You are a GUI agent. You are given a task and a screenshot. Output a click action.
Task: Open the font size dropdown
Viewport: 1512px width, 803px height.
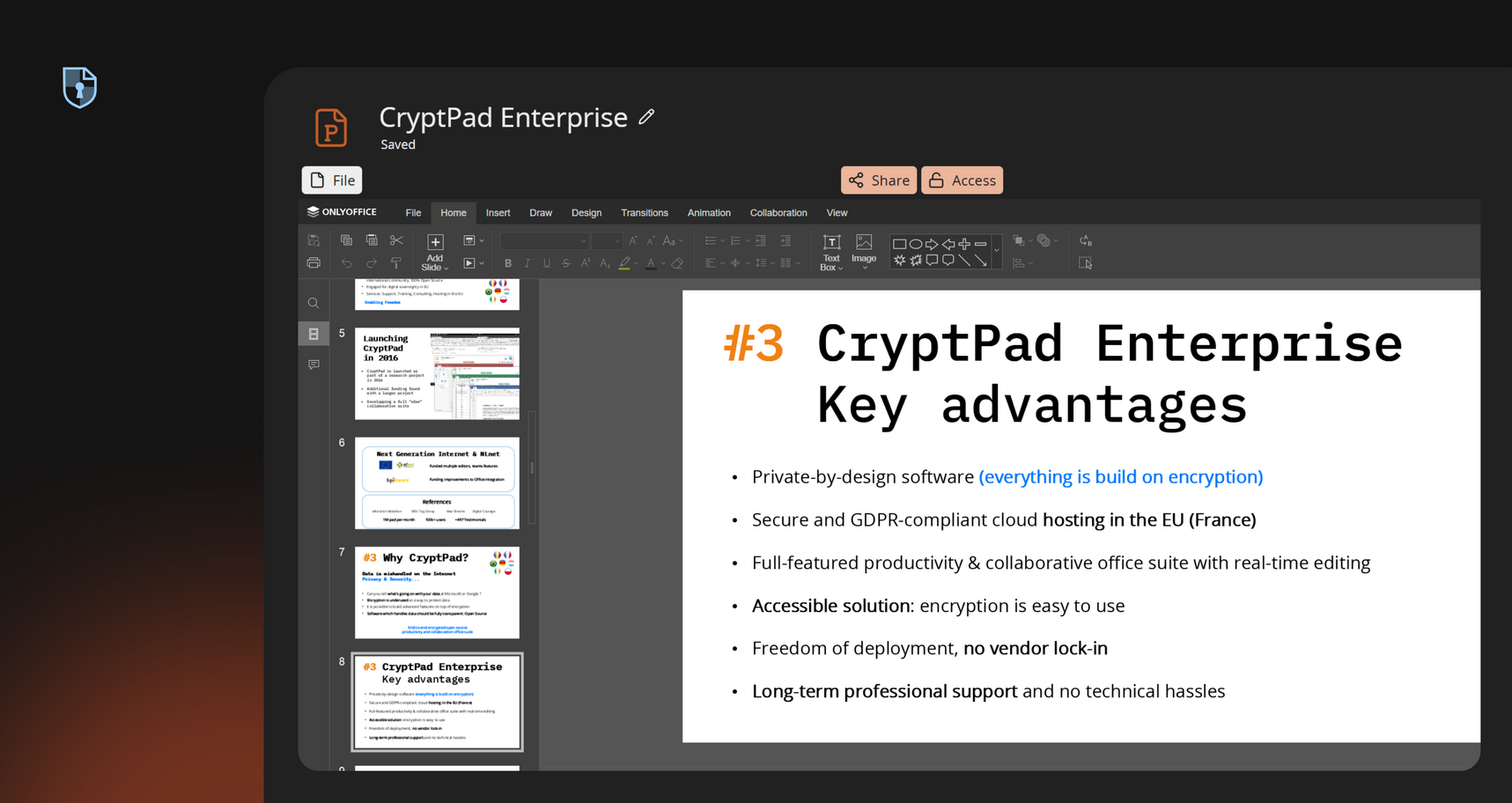pos(606,241)
